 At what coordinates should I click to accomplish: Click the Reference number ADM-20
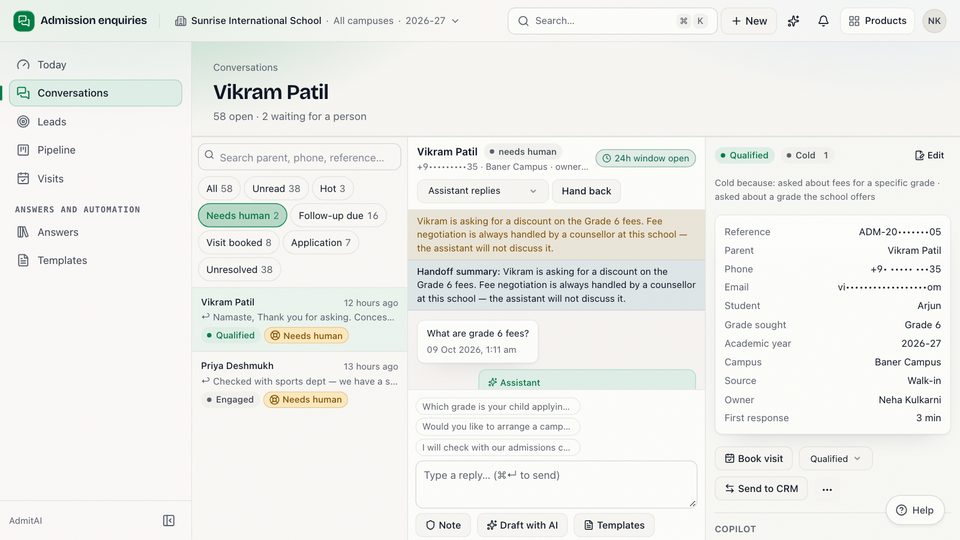click(900, 232)
